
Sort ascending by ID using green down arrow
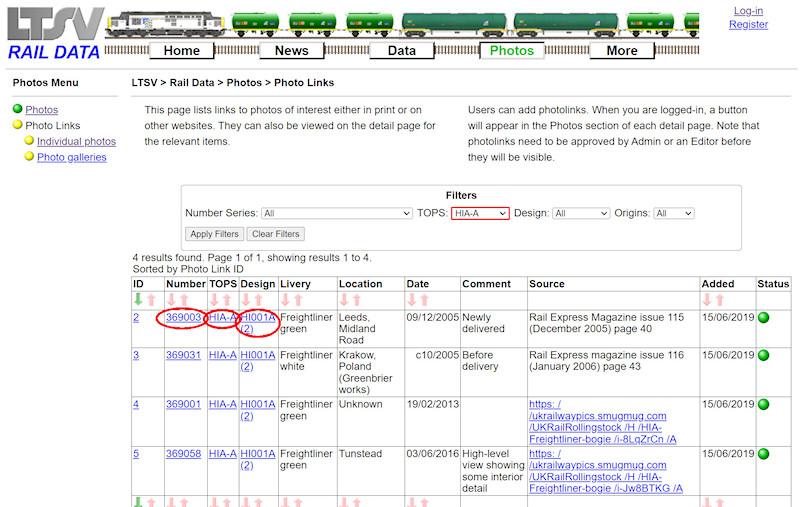(138, 299)
